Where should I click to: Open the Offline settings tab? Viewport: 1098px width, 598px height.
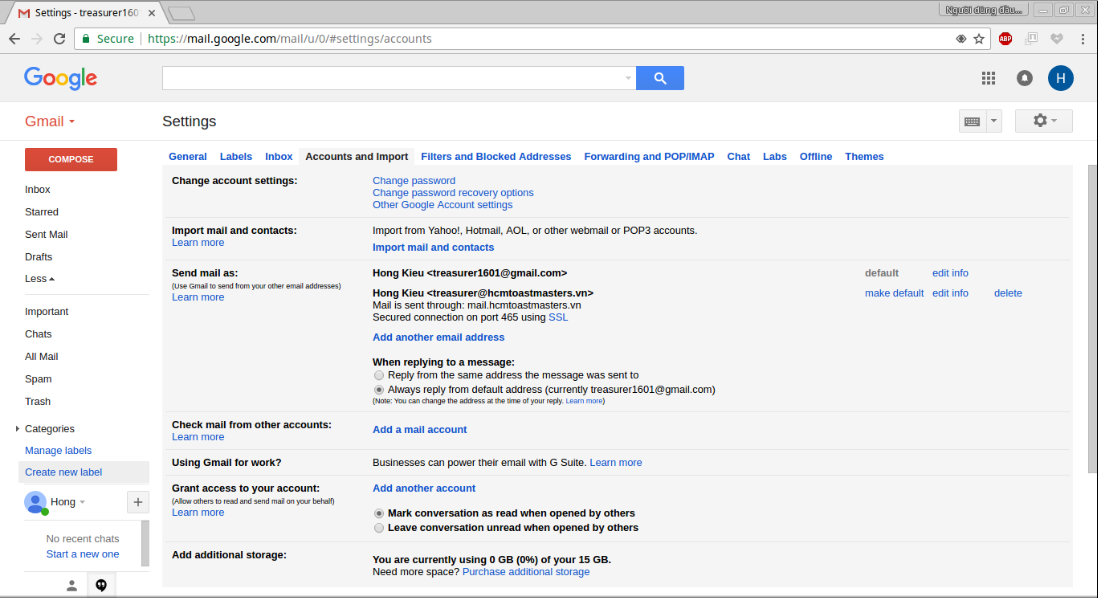point(816,157)
